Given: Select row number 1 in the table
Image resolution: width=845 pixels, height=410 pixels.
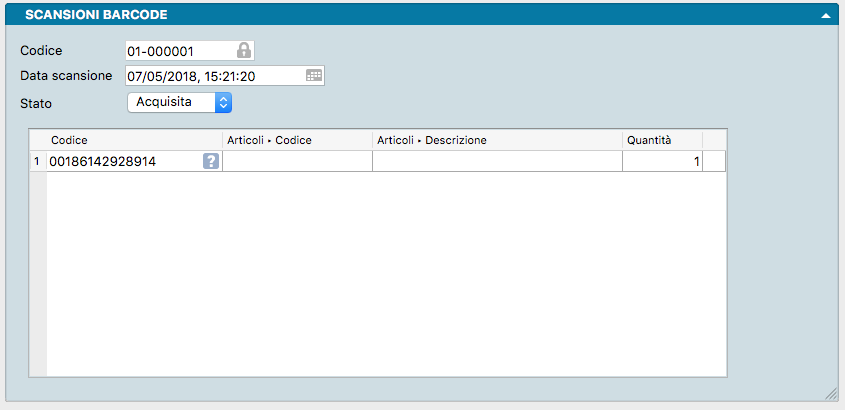Looking at the screenshot, I should coord(37,161).
